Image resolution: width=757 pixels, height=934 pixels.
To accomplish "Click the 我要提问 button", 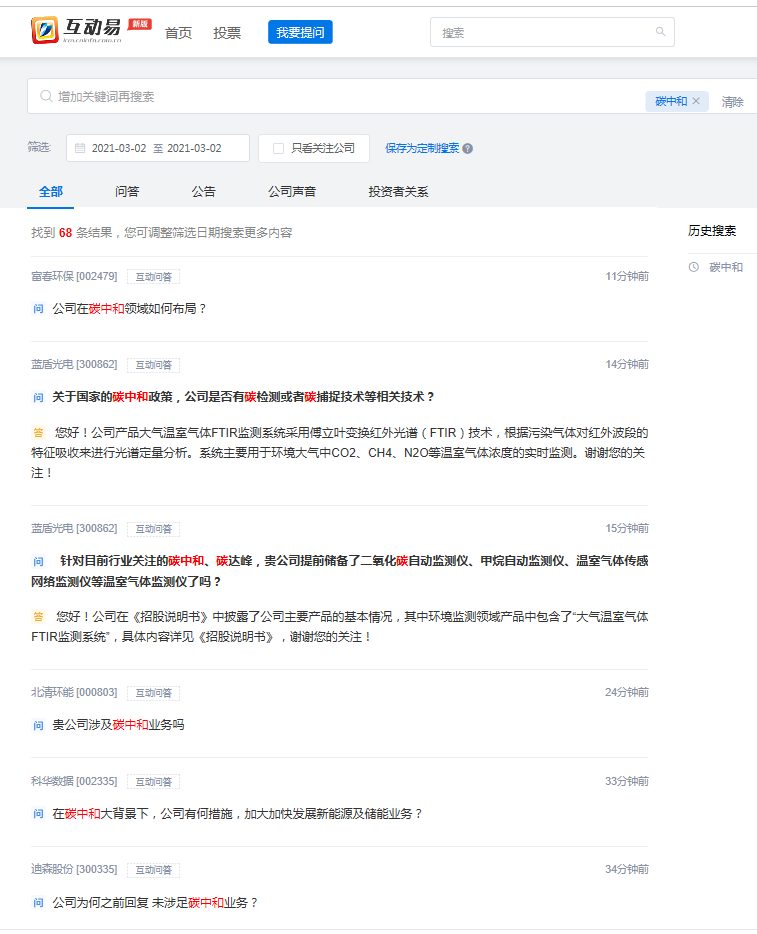I will coord(300,32).
